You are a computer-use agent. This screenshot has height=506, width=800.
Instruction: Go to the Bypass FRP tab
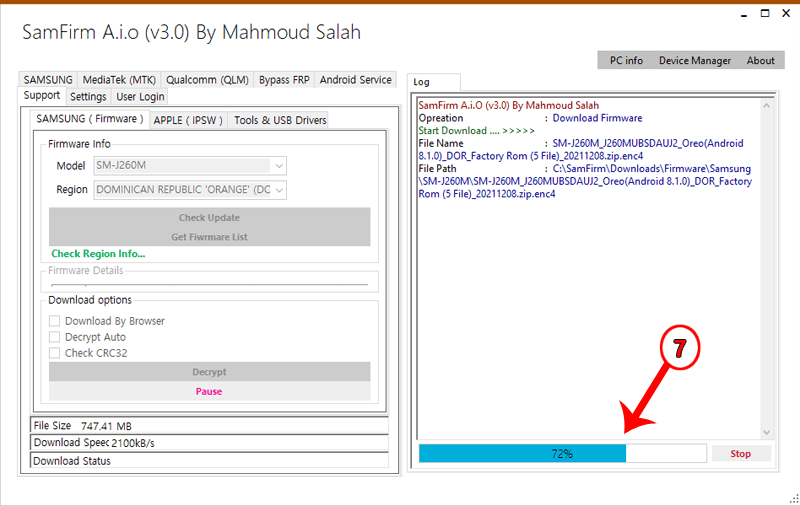(x=284, y=80)
